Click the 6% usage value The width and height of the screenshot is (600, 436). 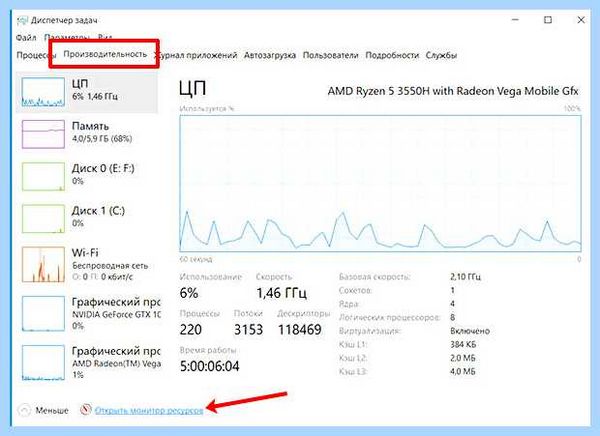pos(189,293)
